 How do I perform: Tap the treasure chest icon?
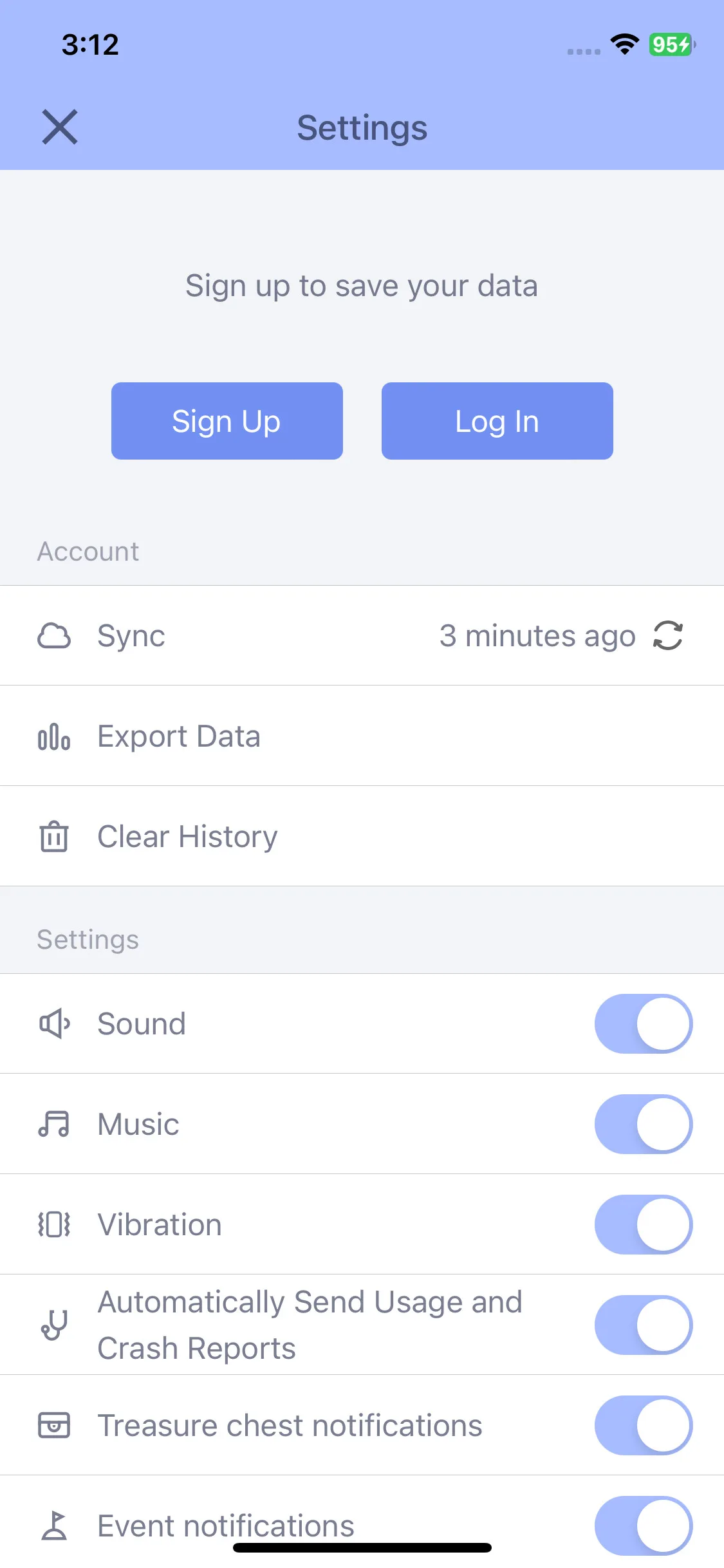[54, 1425]
